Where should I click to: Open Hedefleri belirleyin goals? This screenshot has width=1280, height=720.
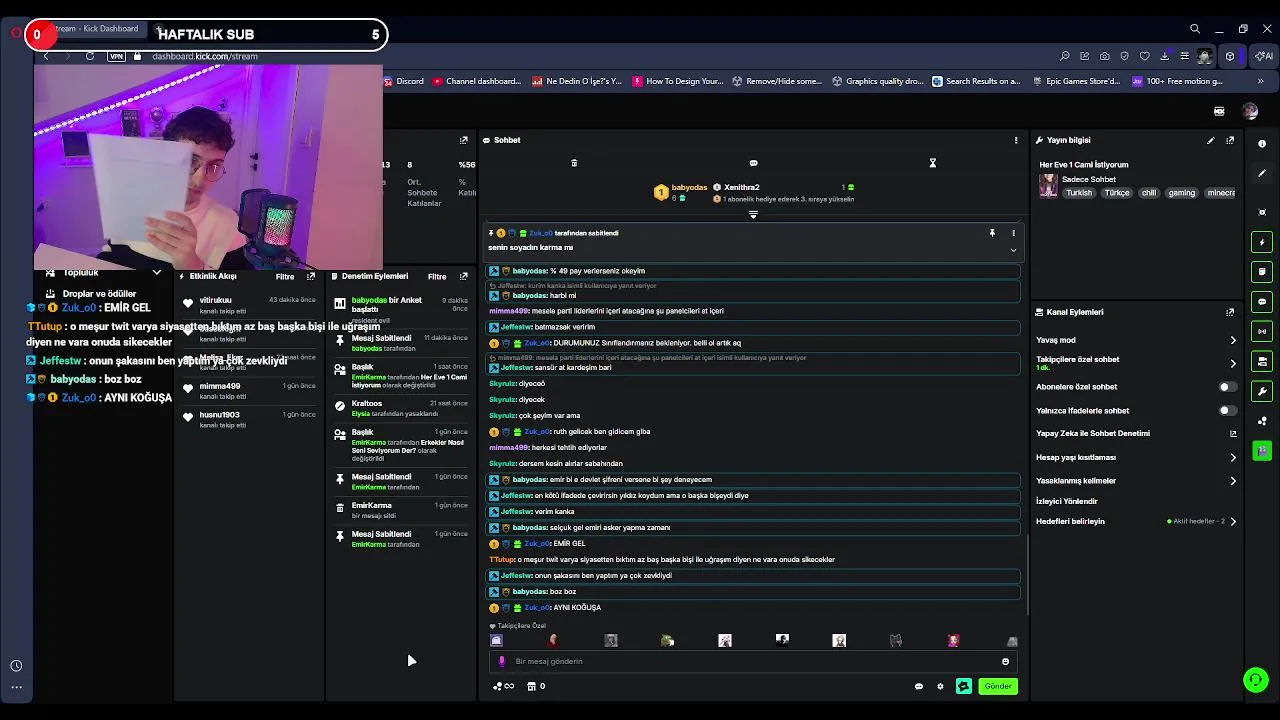pos(1135,521)
